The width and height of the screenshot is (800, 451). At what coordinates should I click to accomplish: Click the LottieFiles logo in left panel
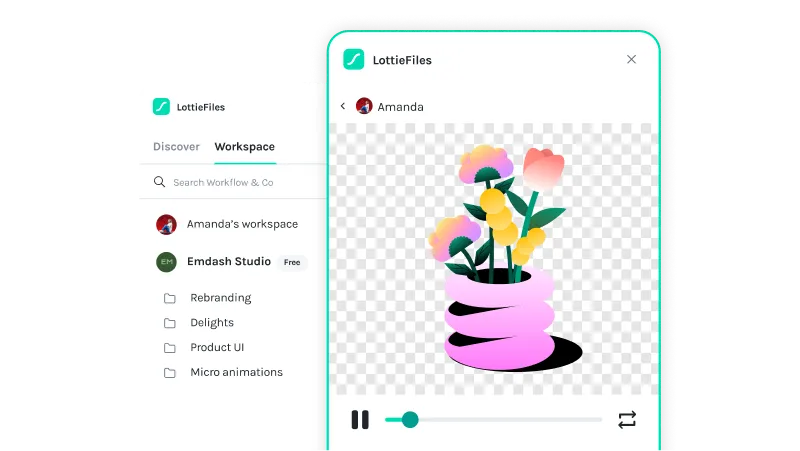click(161, 107)
